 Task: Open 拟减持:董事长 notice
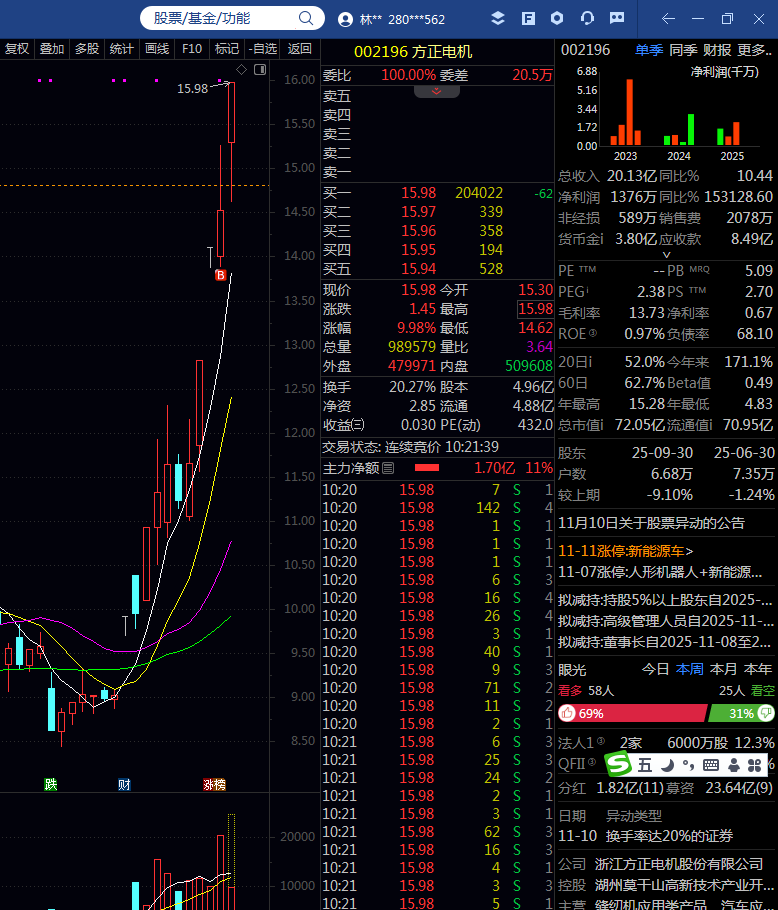point(664,642)
